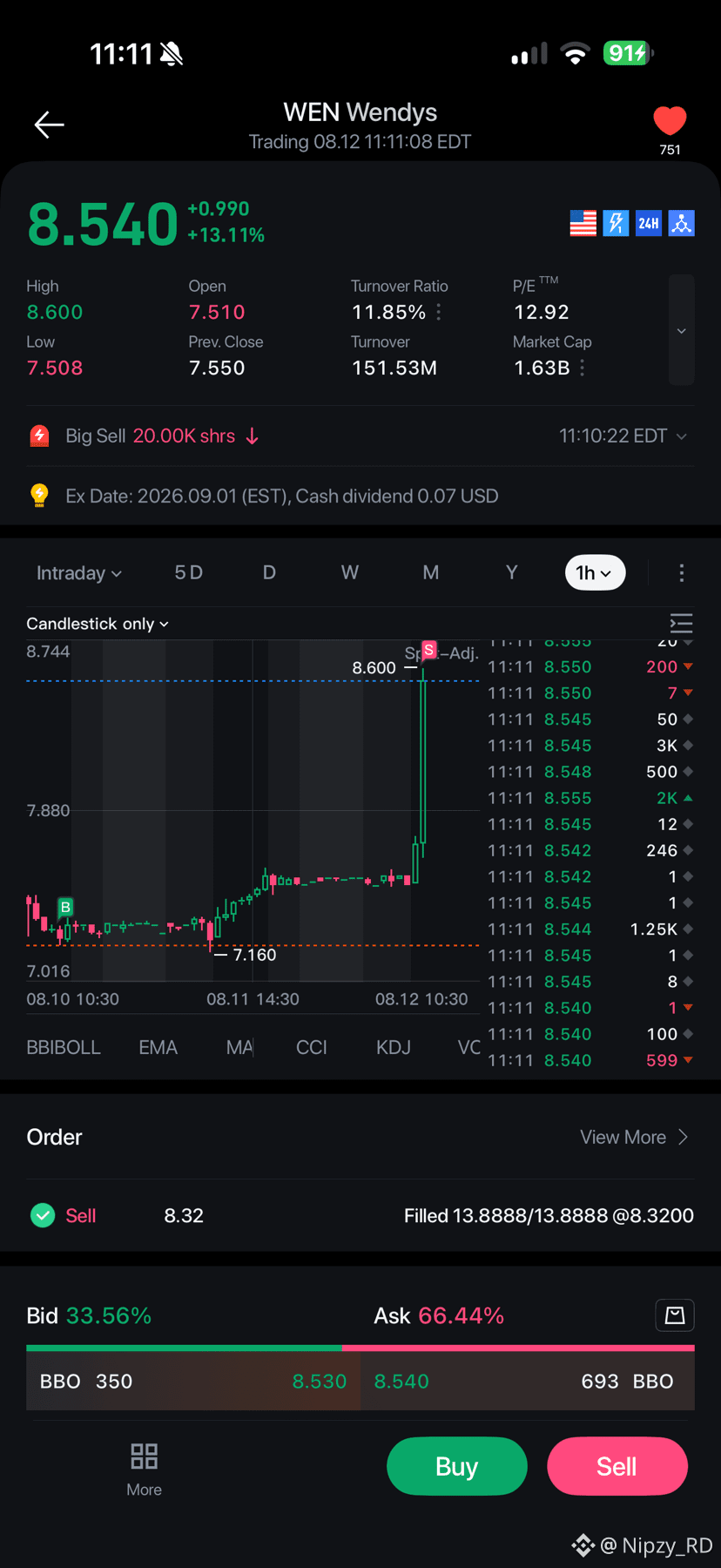Tap the green Buy button

[x=456, y=1466]
